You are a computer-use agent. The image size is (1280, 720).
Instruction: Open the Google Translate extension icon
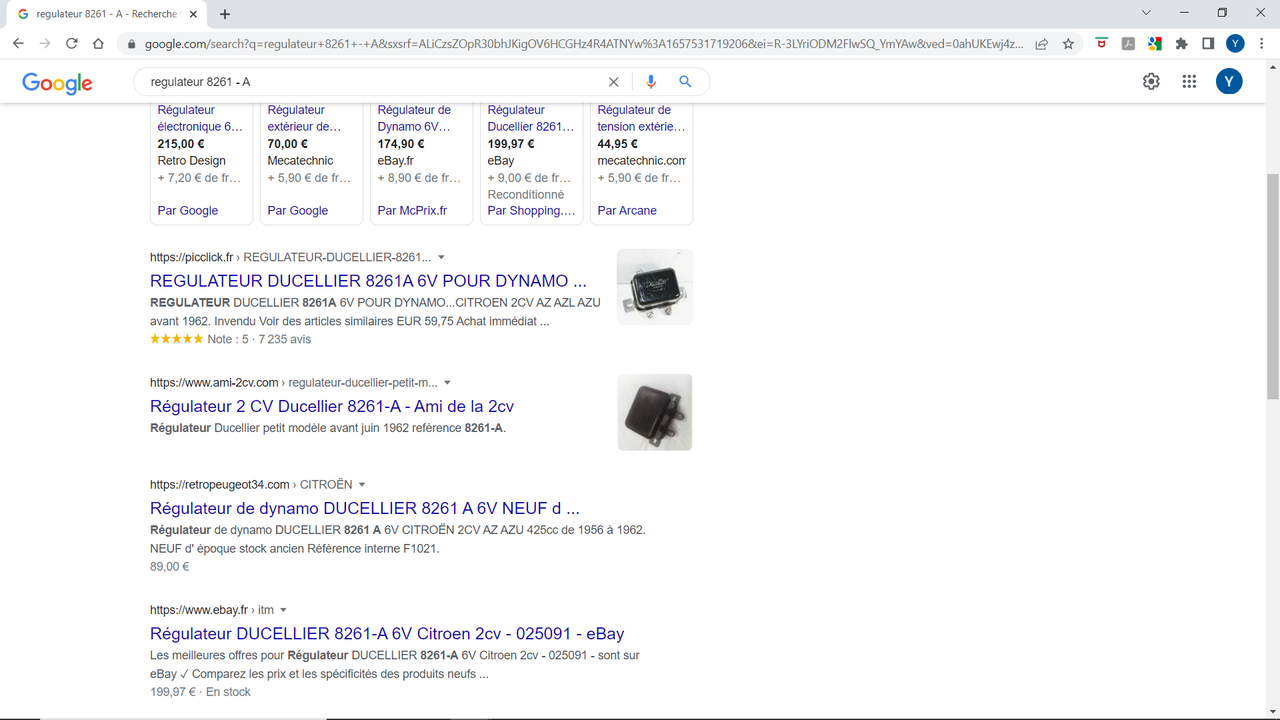point(1155,44)
